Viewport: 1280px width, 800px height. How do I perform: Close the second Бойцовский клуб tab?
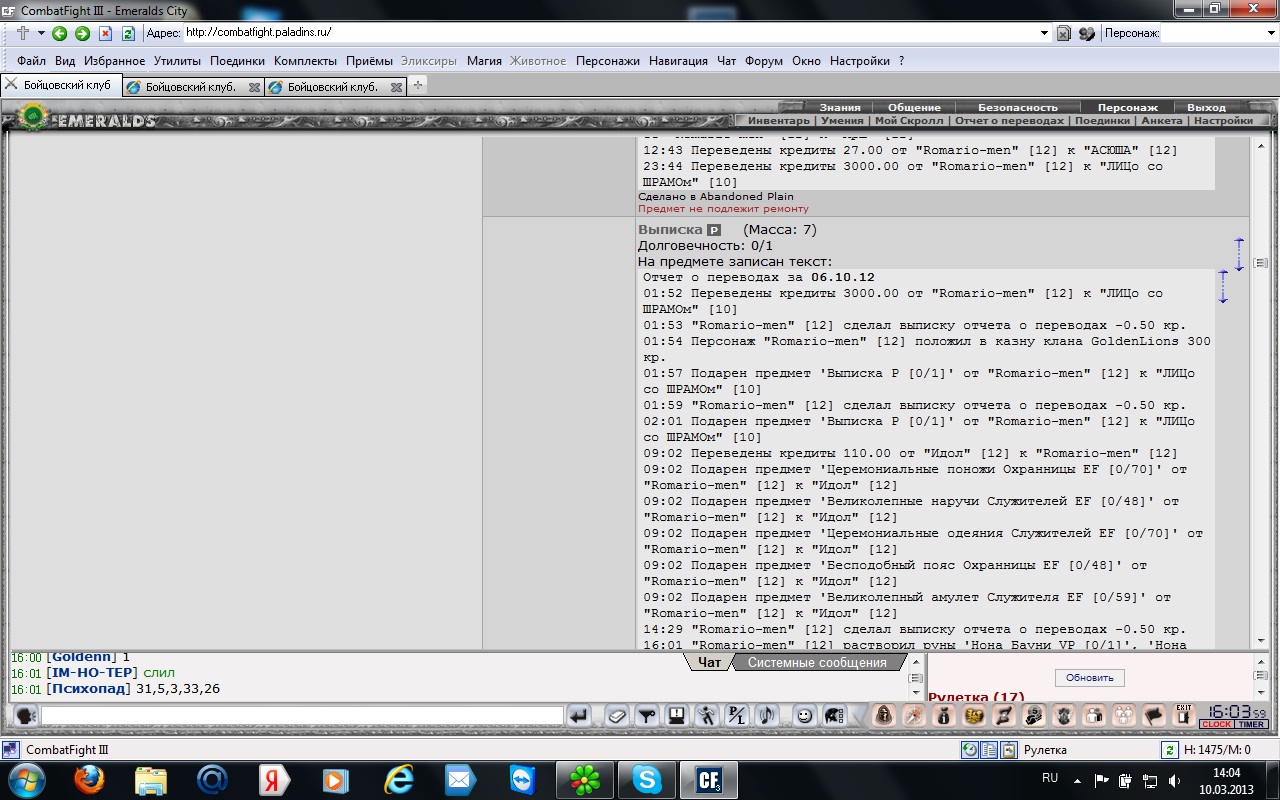click(254, 87)
